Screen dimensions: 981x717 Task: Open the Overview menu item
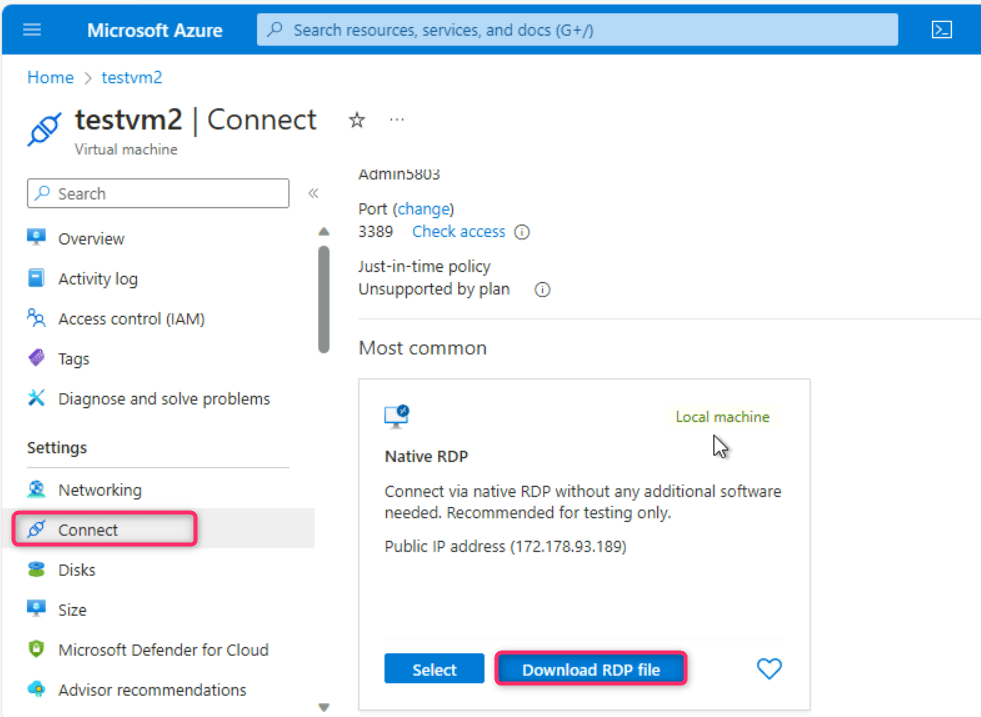click(x=91, y=239)
